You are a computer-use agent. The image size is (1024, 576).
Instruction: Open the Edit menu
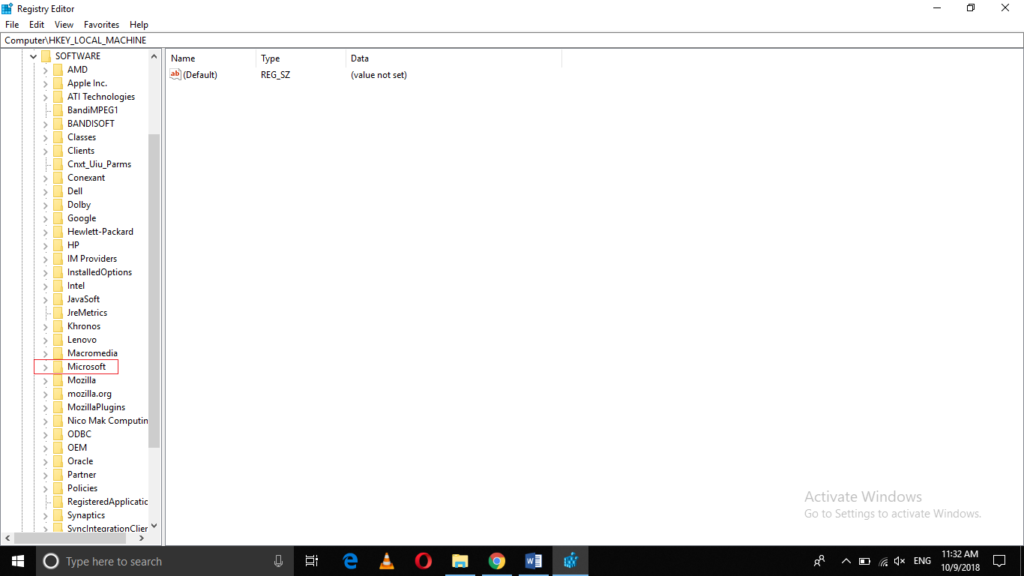(x=36, y=24)
